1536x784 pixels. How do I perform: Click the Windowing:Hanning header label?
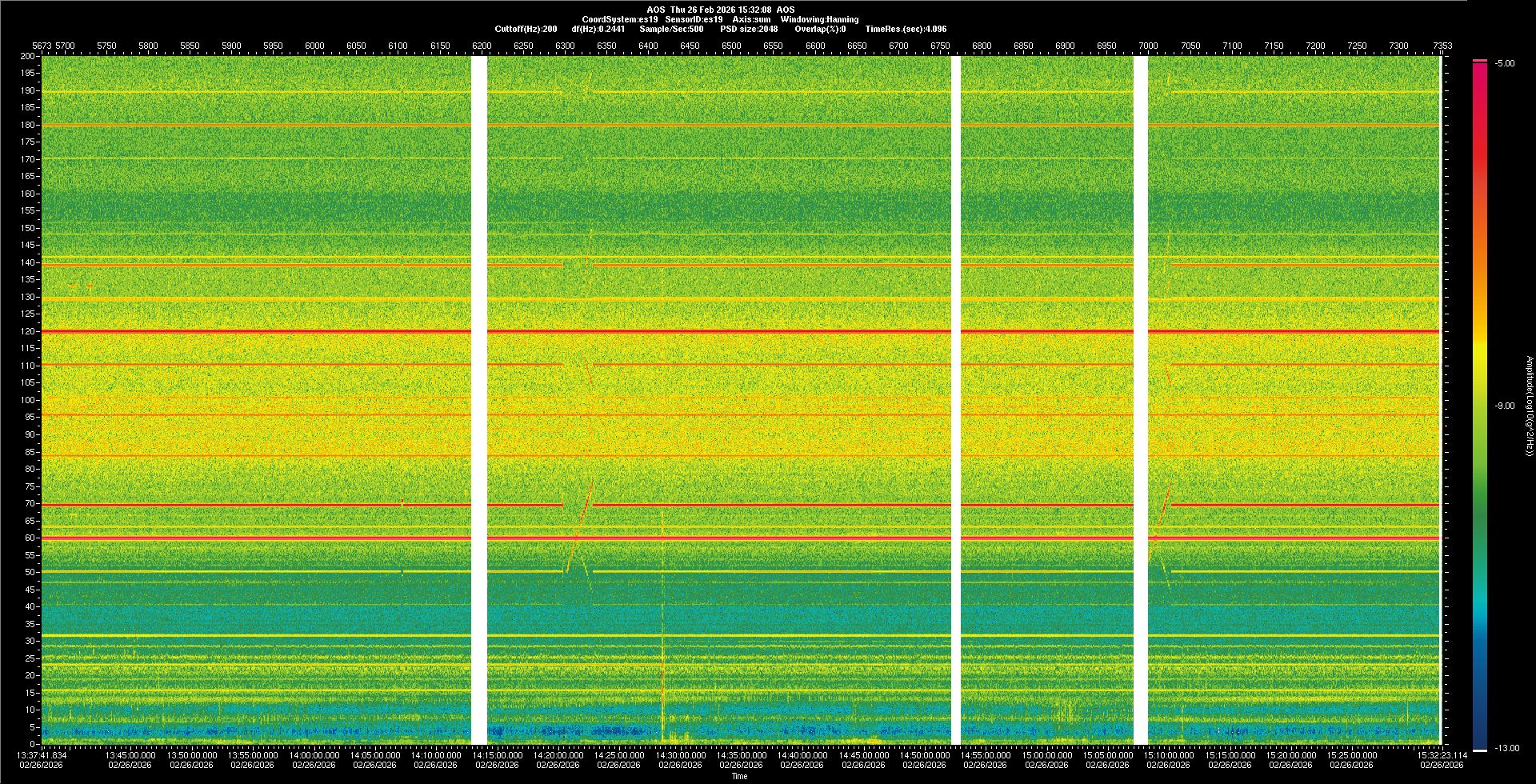coord(819,19)
